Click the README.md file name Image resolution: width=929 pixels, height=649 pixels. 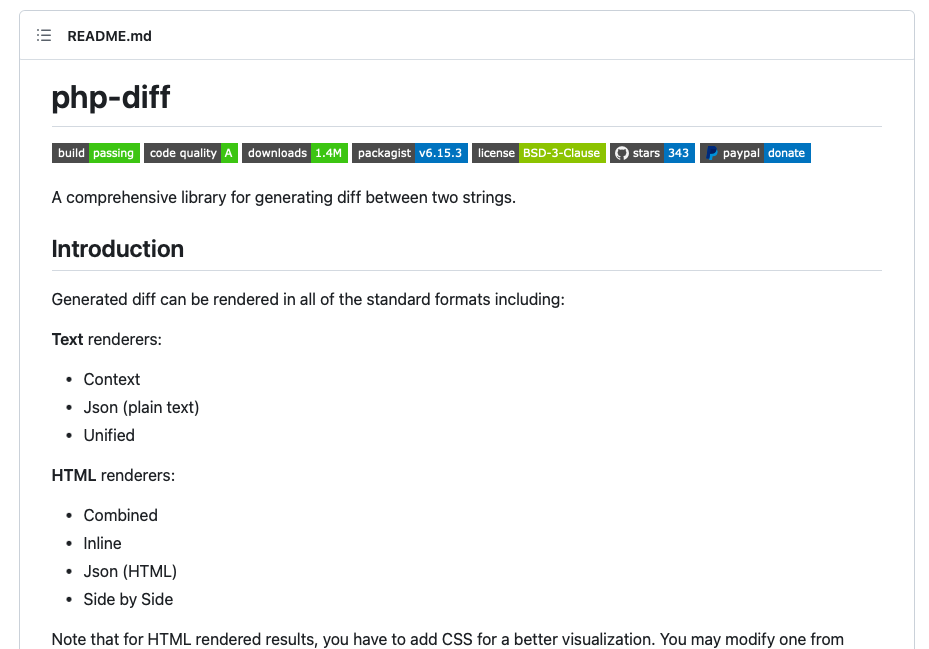(x=110, y=36)
